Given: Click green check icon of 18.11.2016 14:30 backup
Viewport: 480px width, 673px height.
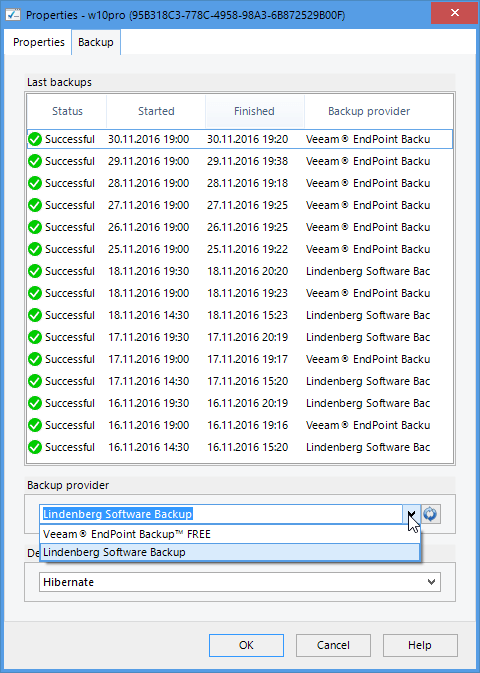Looking at the screenshot, I should point(35,315).
